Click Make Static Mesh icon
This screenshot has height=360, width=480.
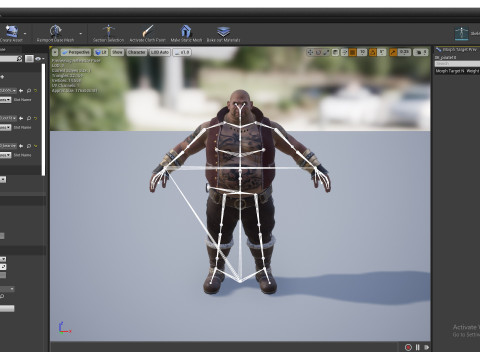coord(186,31)
